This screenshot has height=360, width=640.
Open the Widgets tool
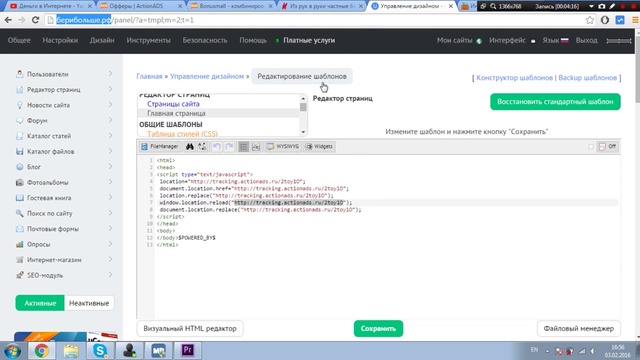pyautogui.click(x=319, y=147)
